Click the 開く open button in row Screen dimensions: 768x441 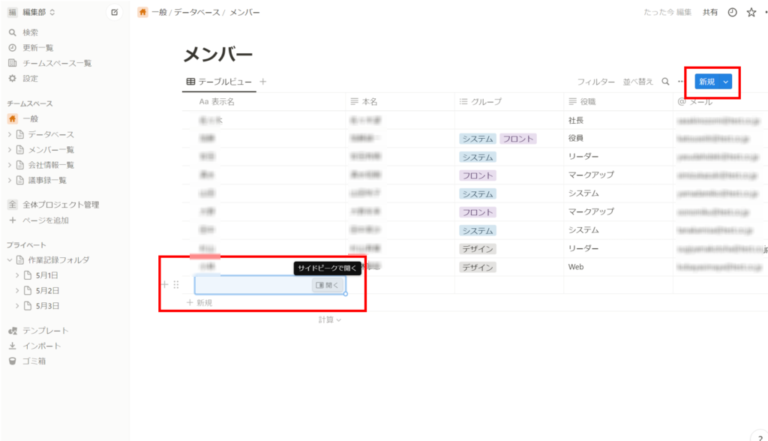pos(327,285)
